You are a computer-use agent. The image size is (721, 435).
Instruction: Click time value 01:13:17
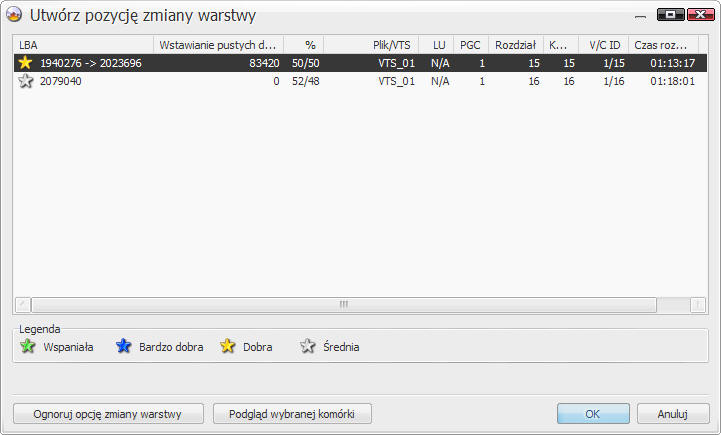pyautogui.click(x=672, y=63)
